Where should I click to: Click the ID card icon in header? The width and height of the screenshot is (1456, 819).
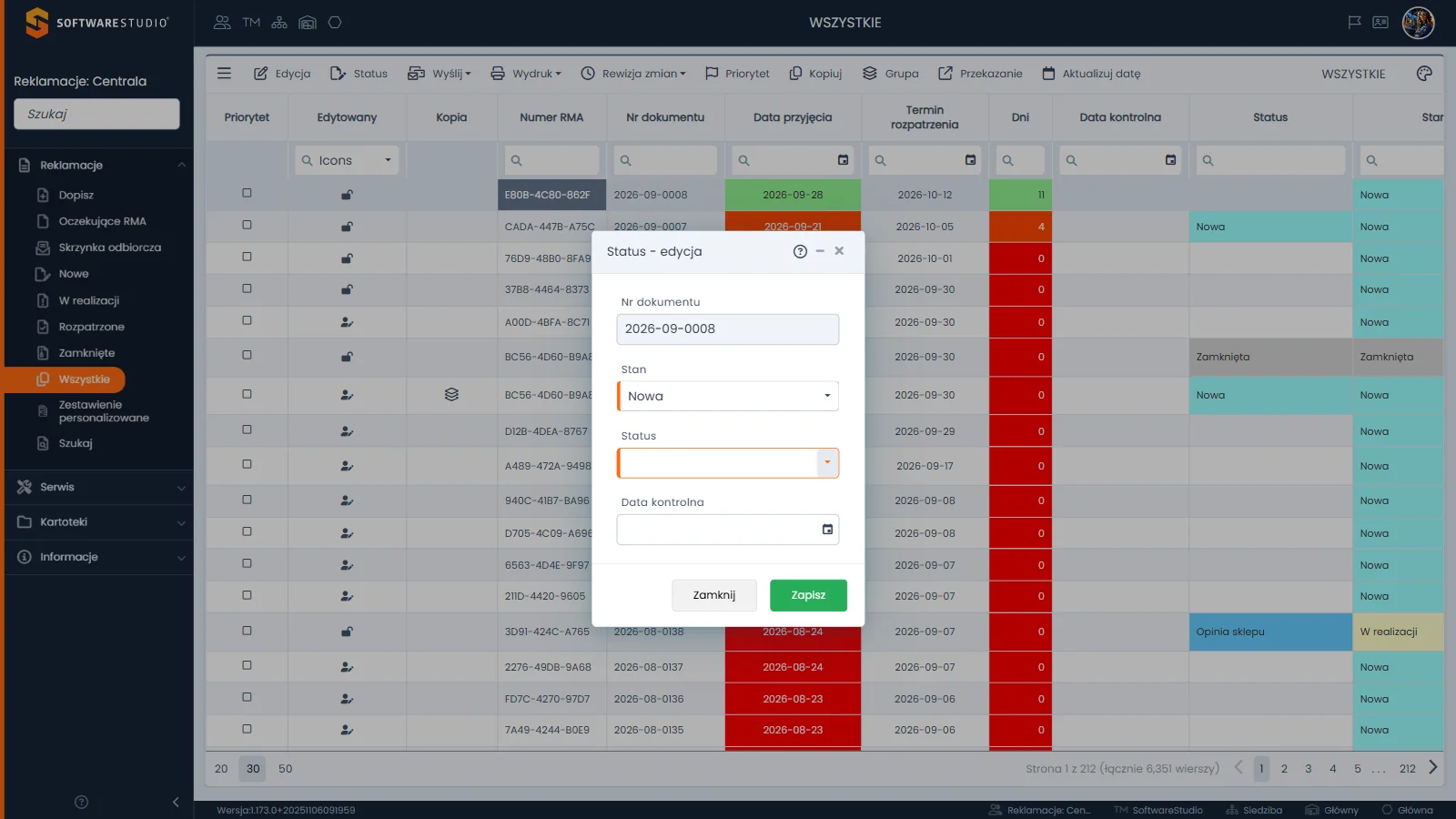pyautogui.click(x=1380, y=23)
